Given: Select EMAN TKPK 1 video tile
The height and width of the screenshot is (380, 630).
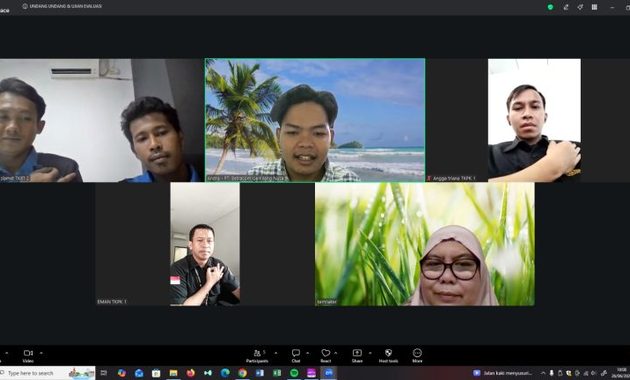Looking at the screenshot, I should pos(205,244).
